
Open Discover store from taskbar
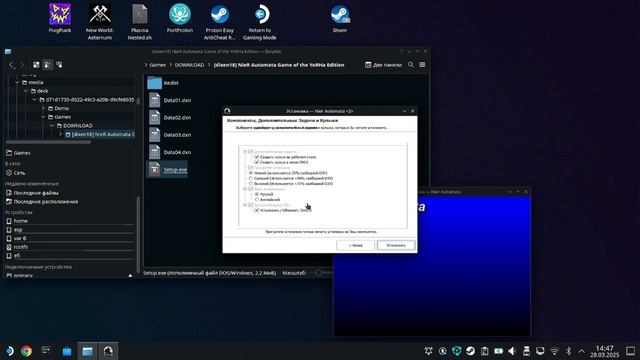click(x=67, y=351)
